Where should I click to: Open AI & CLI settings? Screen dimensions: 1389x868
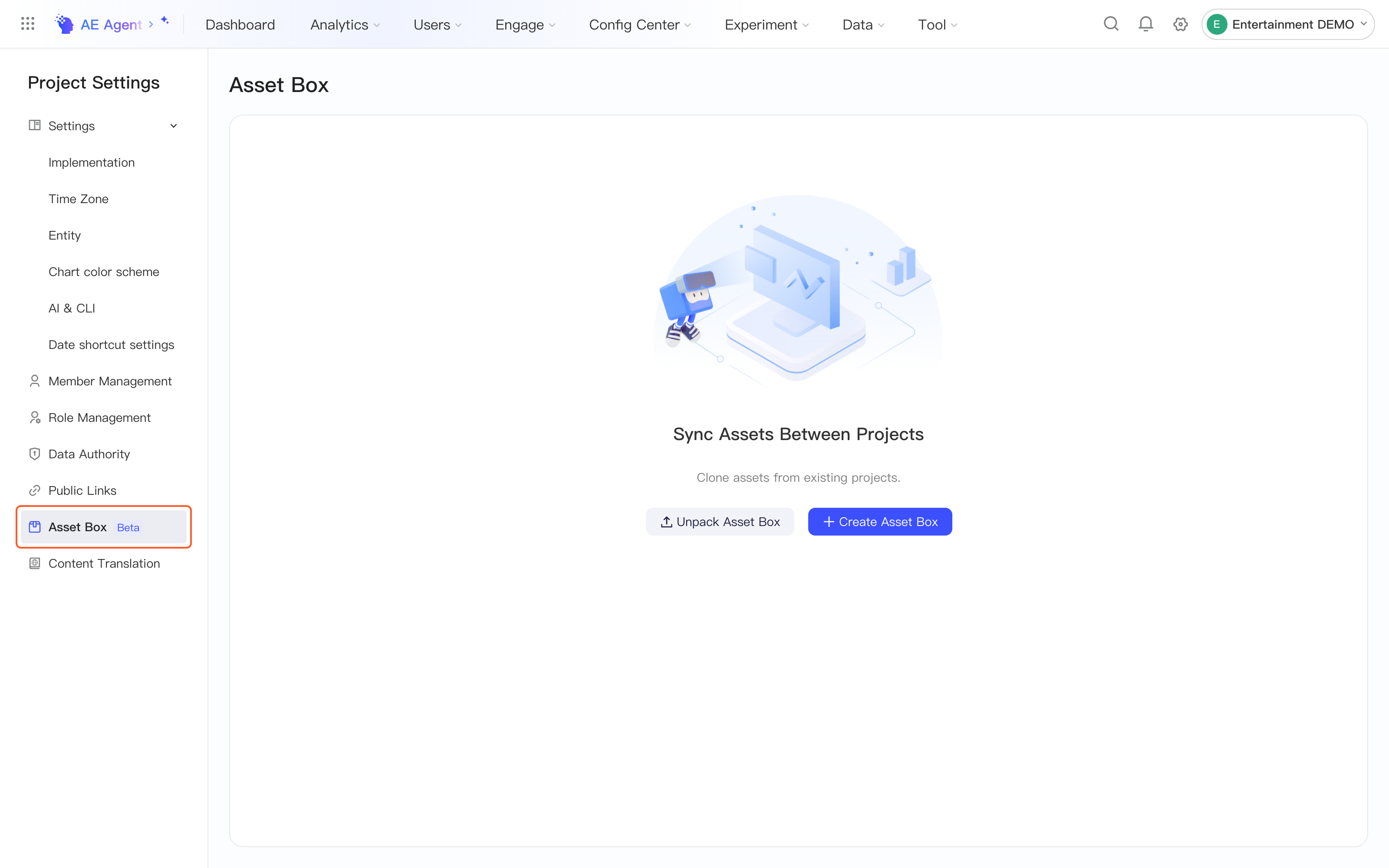point(72,308)
